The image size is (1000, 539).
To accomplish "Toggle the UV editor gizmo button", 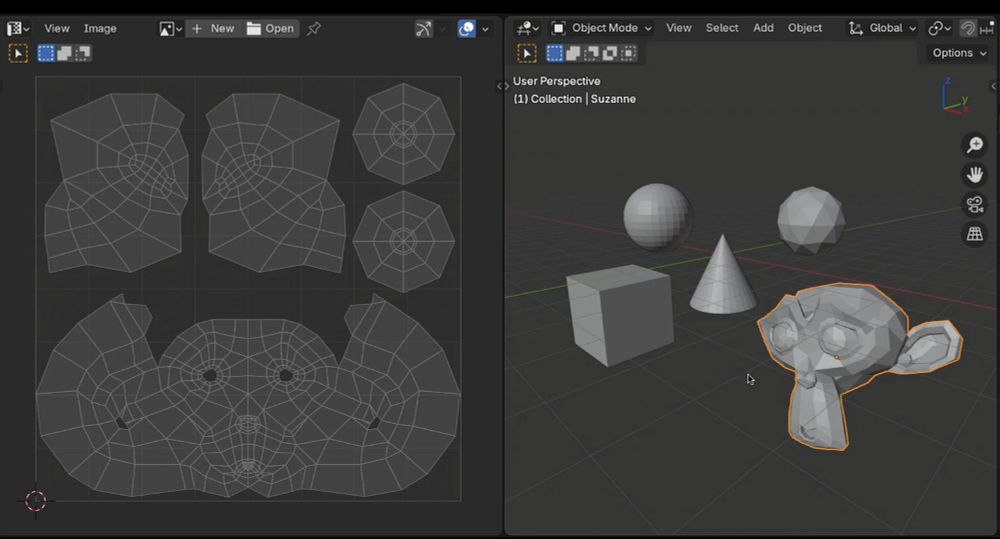I will (x=423, y=29).
